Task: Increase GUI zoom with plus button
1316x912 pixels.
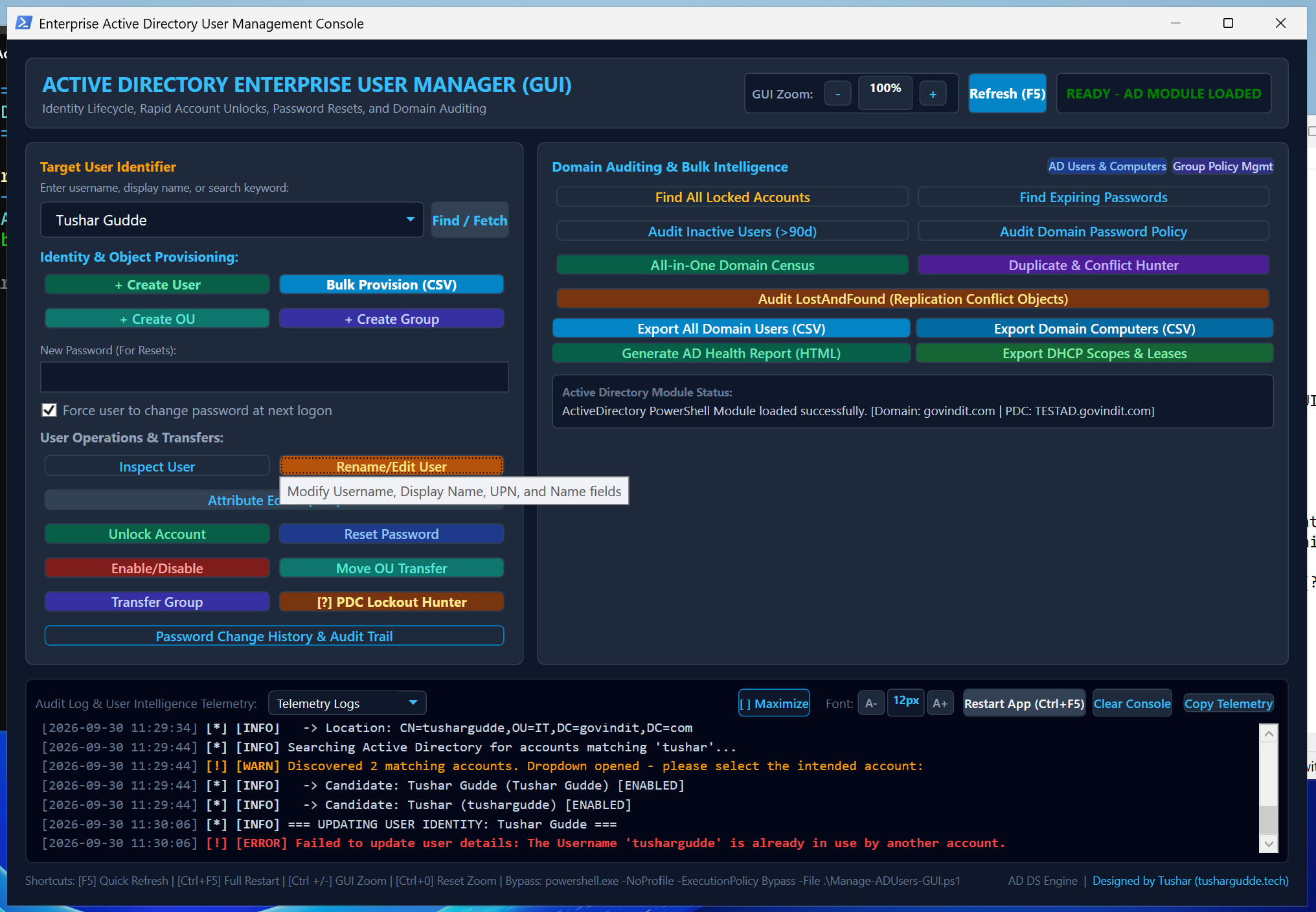Action: 933,94
